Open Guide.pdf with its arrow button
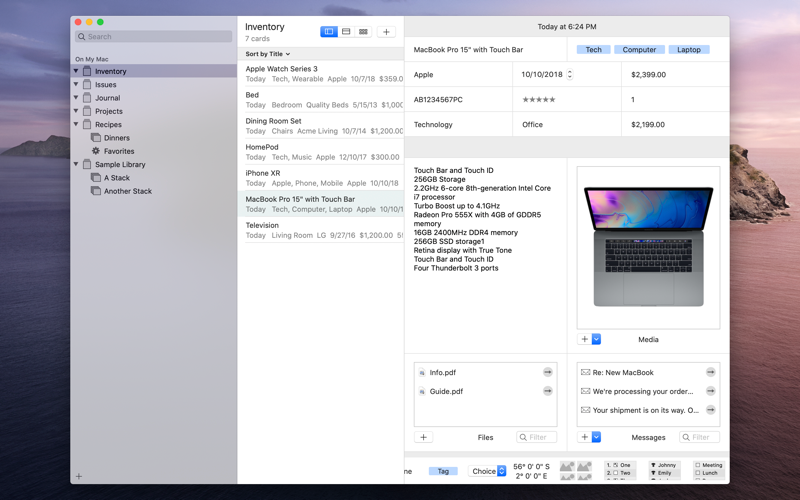Viewport: 800px width, 500px height. coord(547,391)
